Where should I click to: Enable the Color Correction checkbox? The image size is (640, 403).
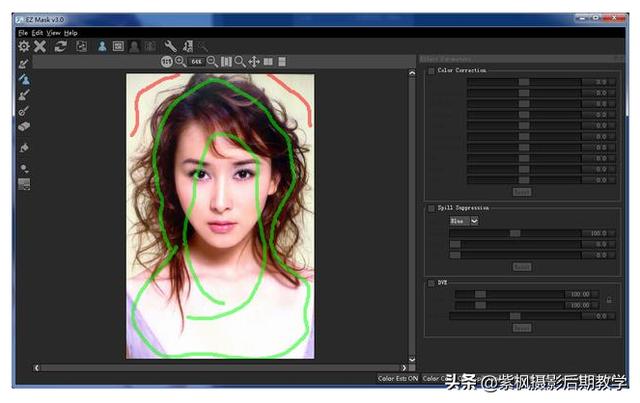(431, 71)
